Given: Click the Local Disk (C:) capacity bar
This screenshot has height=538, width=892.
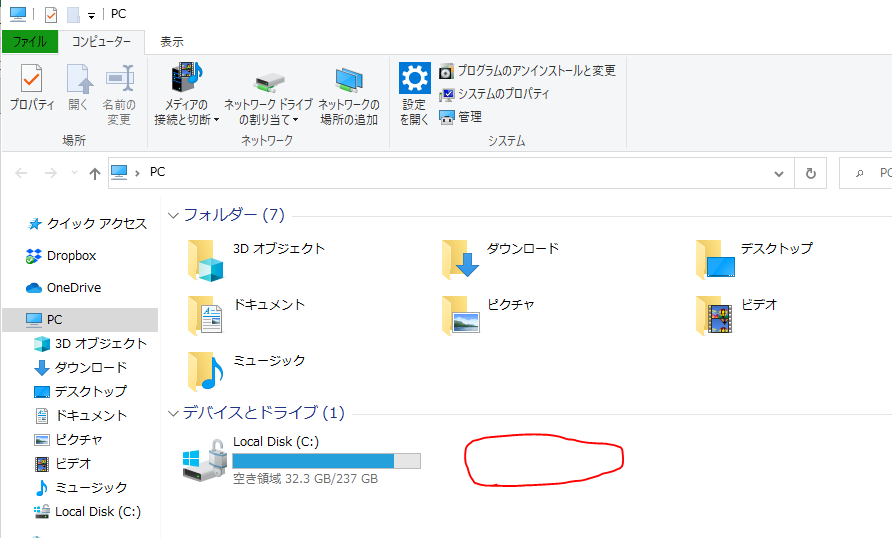Looking at the screenshot, I should (327, 461).
